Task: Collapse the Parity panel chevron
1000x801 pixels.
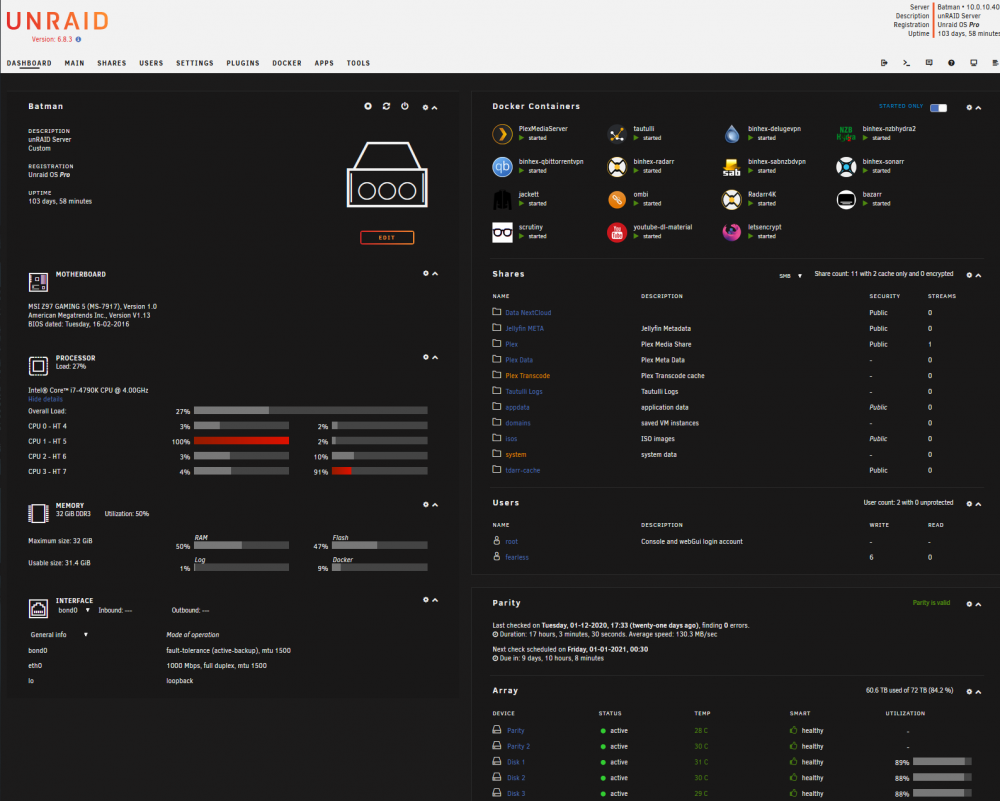Action: 978,604
